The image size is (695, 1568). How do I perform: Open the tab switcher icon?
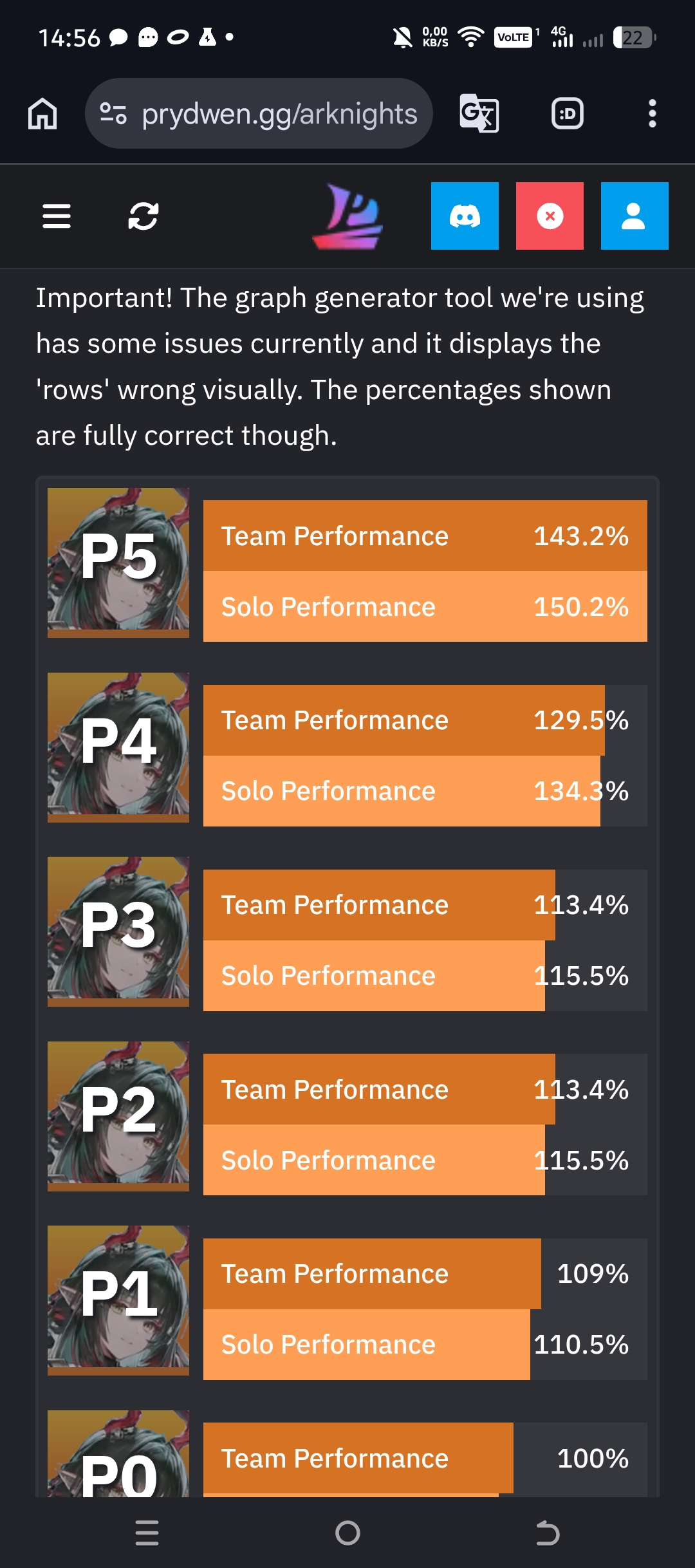point(568,114)
